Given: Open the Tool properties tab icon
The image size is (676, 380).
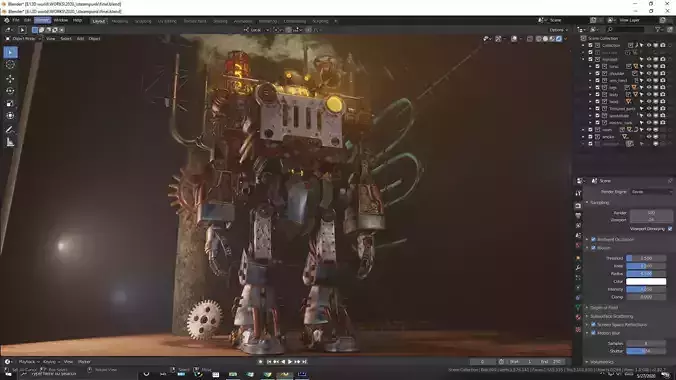Looking at the screenshot, I should click(578, 194).
